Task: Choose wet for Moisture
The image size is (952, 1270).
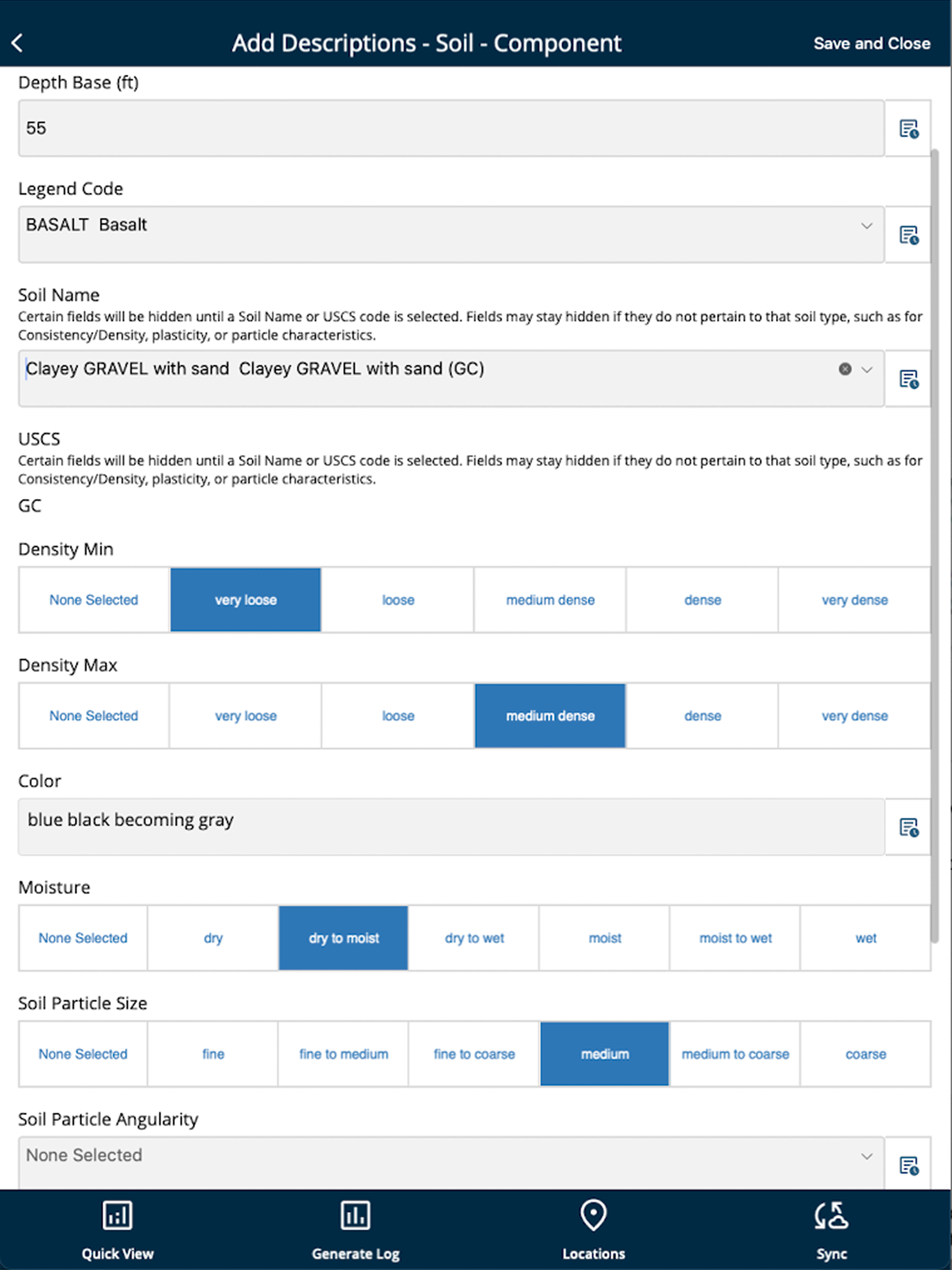Action: (x=865, y=938)
